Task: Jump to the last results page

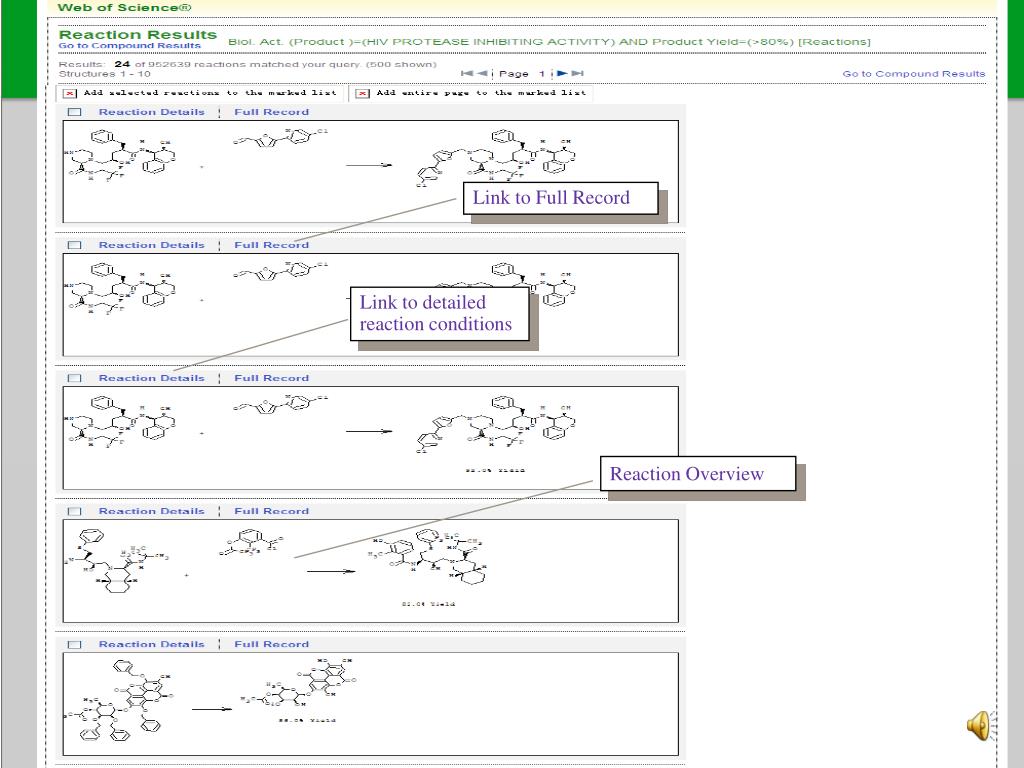Action: [x=577, y=73]
